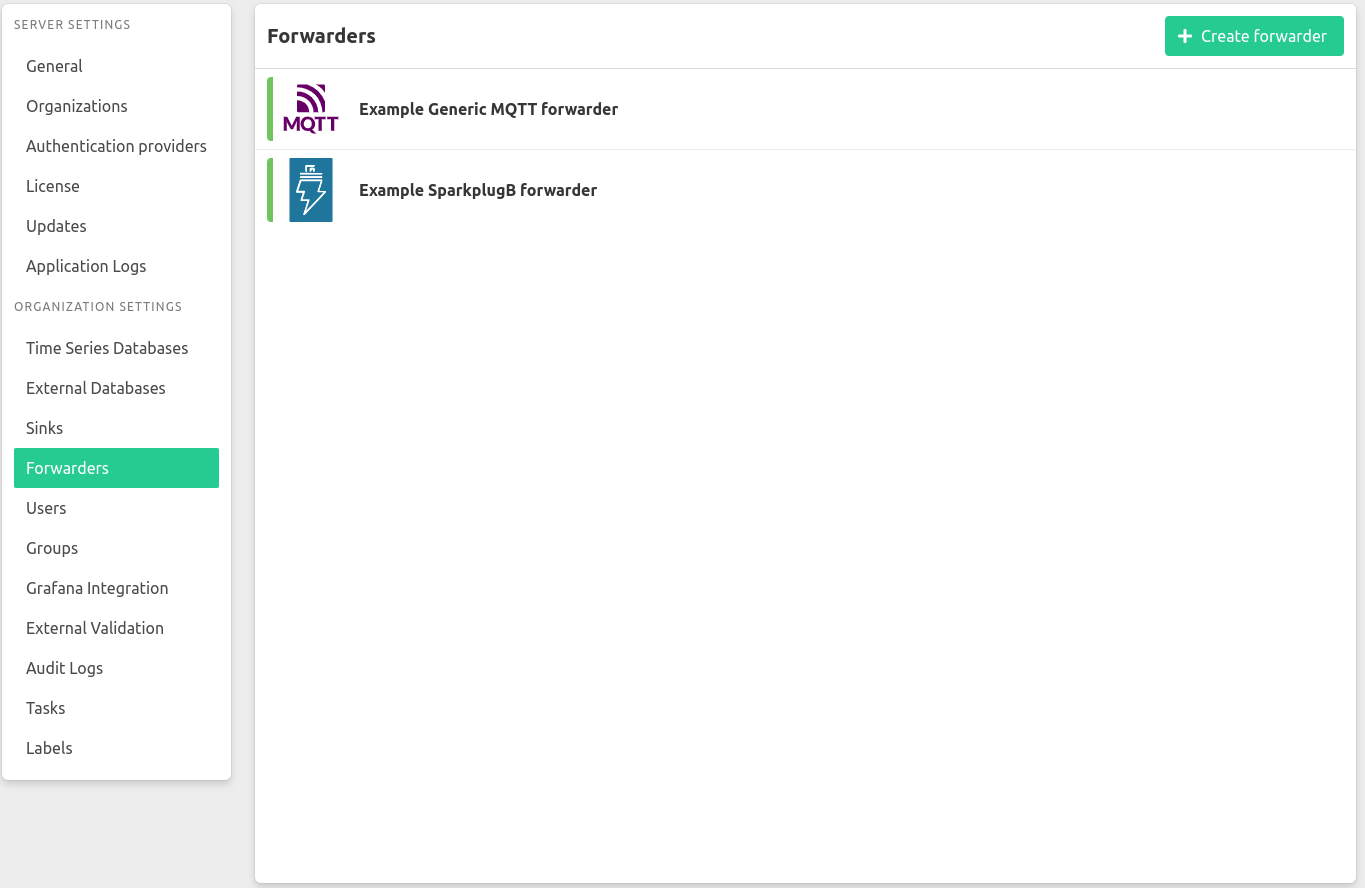Open Authentication providers page
This screenshot has height=888, width=1365.
click(116, 146)
